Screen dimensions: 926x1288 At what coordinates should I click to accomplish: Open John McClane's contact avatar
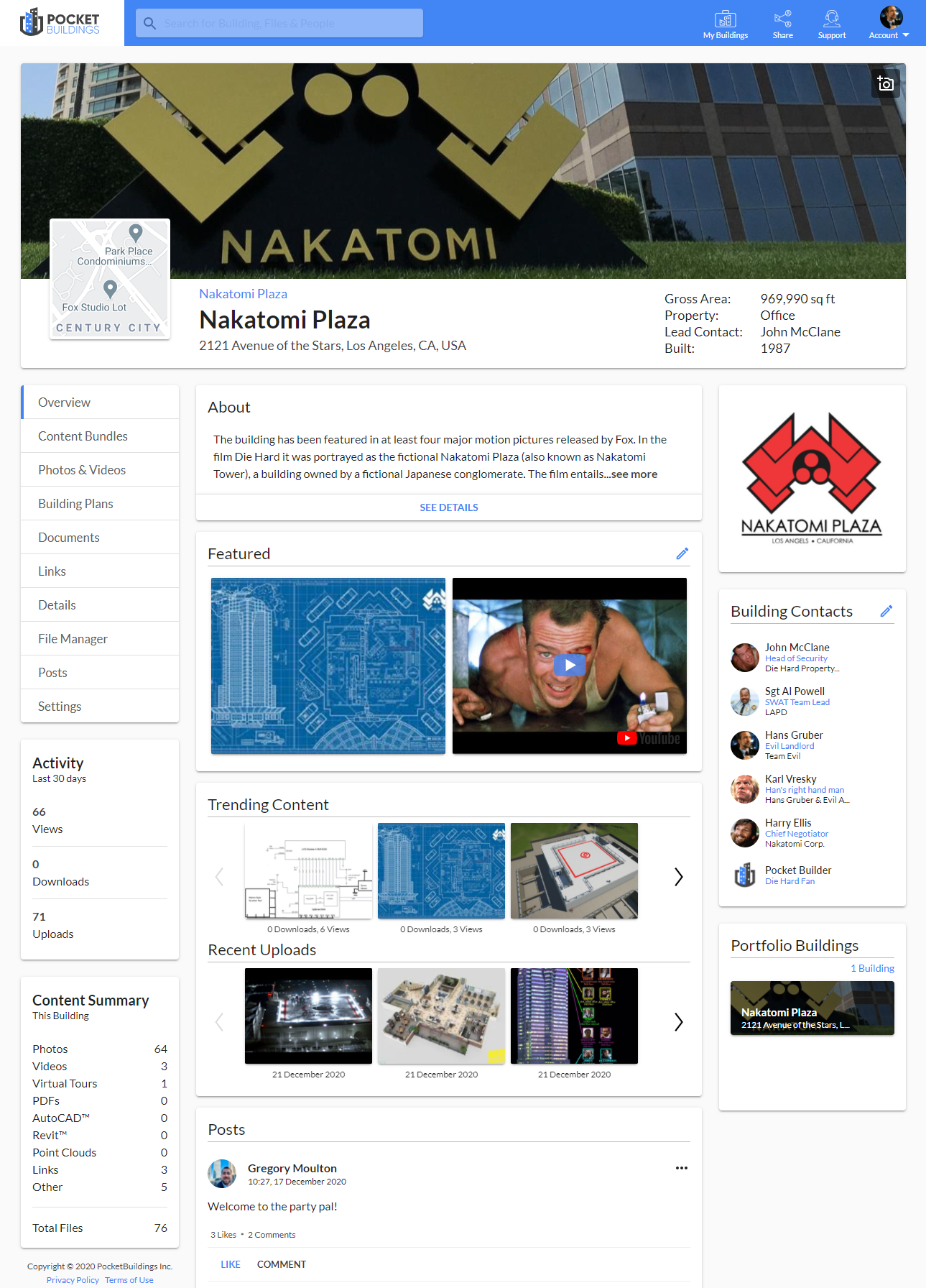coord(745,658)
